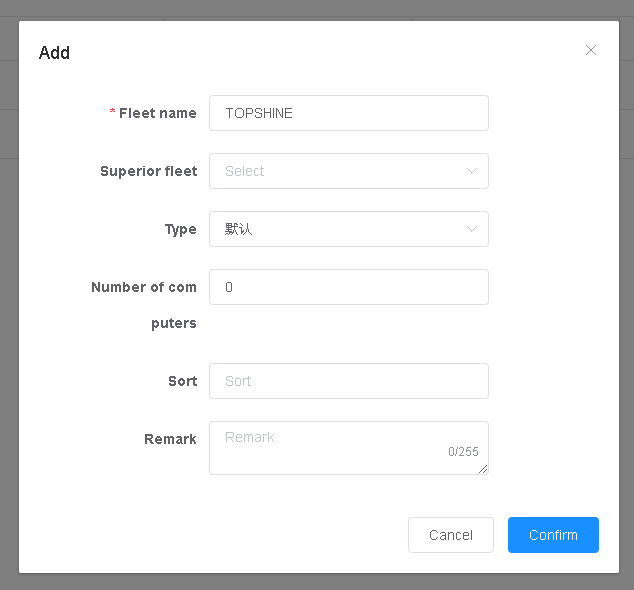The height and width of the screenshot is (590, 634).
Task: Click into the Sort input field
Action: [348, 381]
